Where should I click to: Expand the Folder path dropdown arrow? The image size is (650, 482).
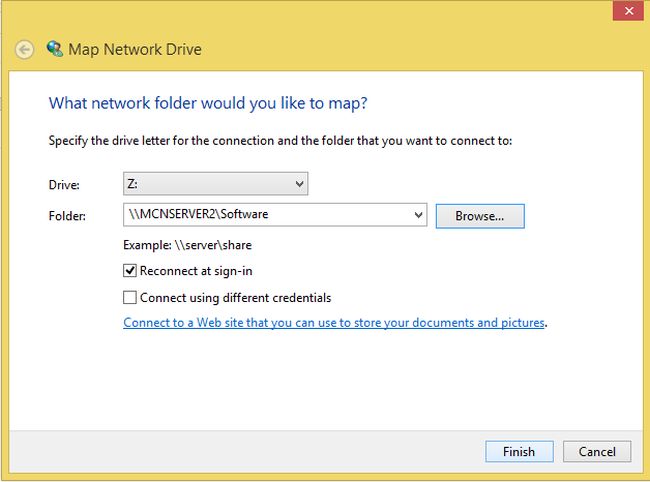(418, 215)
